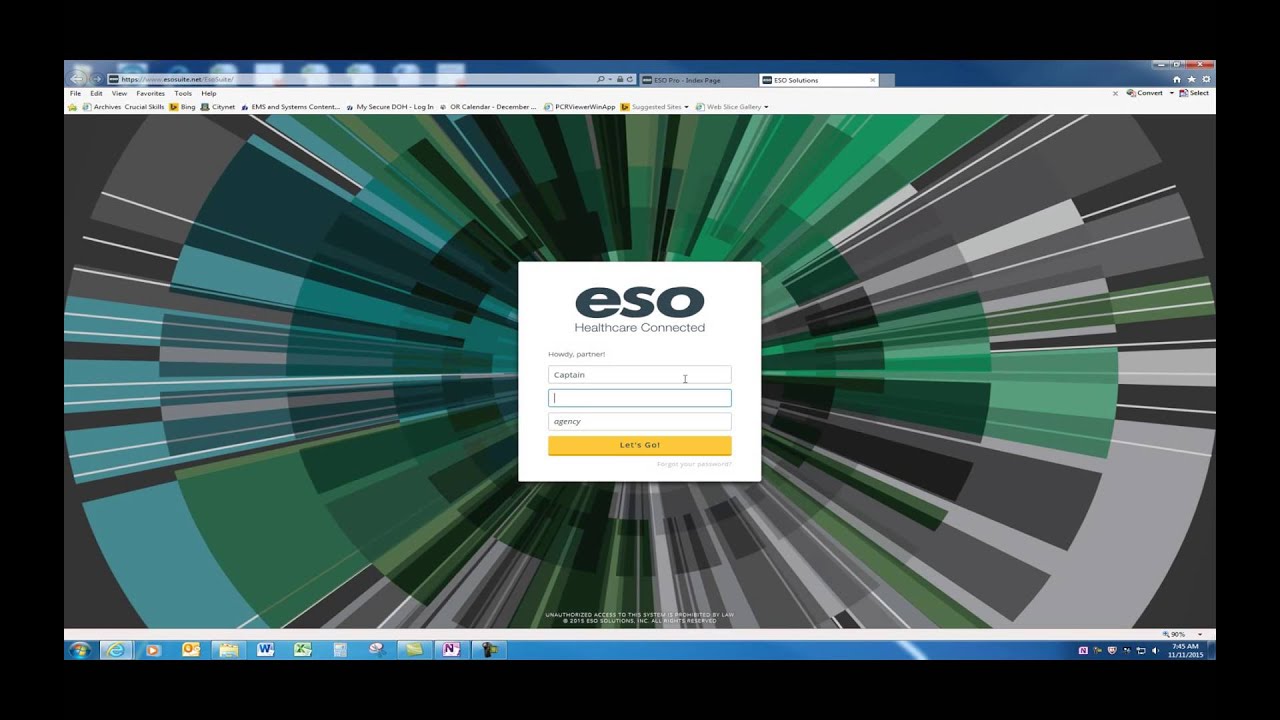Open the Bing favorite link

(182, 106)
